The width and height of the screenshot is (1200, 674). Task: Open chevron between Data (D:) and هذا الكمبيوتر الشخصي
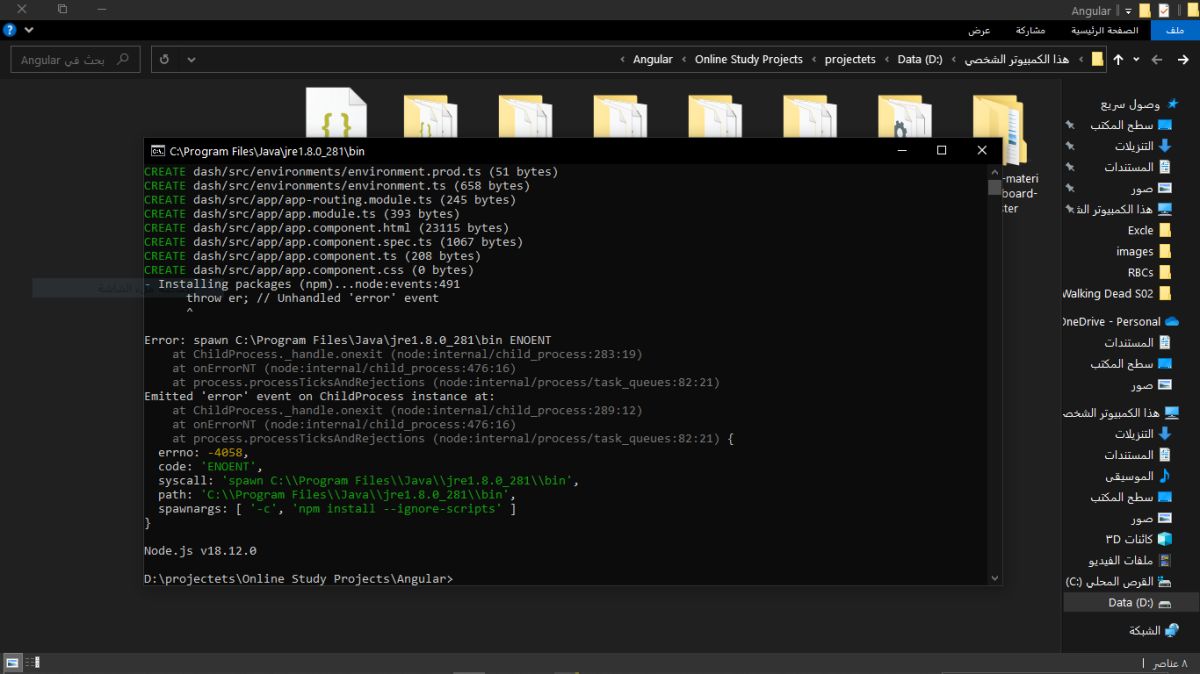pos(954,59)
